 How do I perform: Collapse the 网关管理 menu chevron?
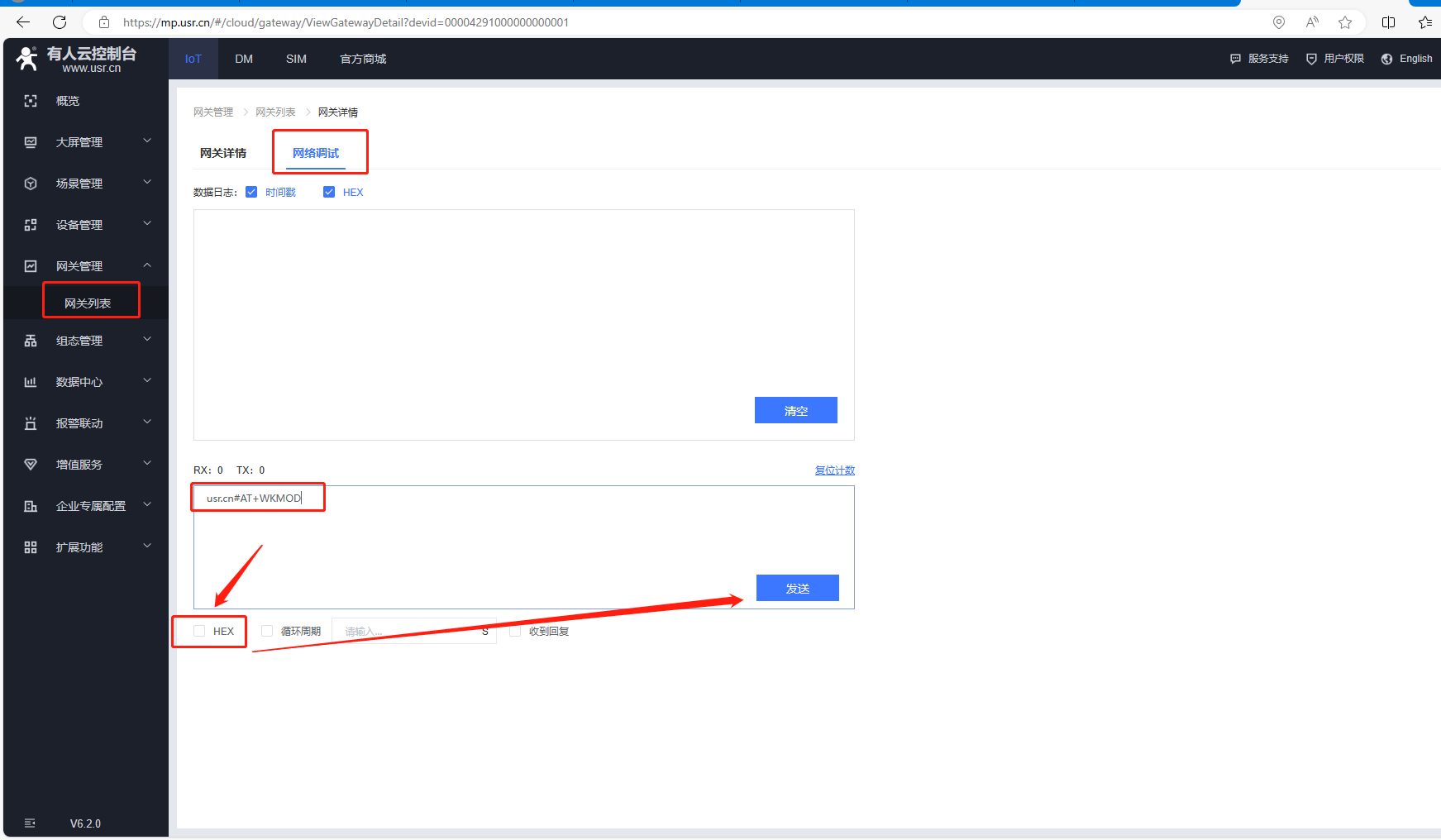click(x=147, y=265)
